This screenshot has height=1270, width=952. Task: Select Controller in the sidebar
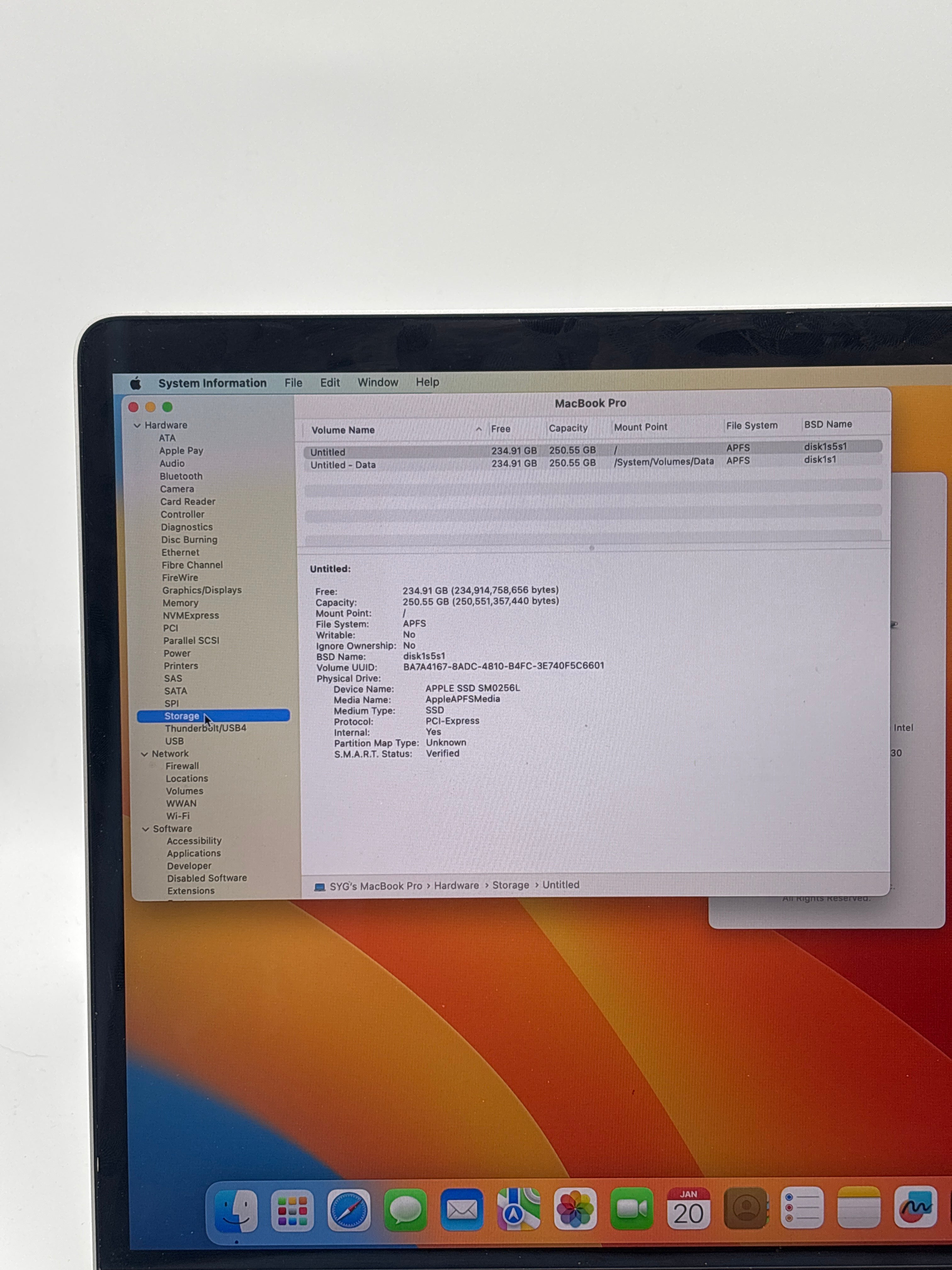182,514
